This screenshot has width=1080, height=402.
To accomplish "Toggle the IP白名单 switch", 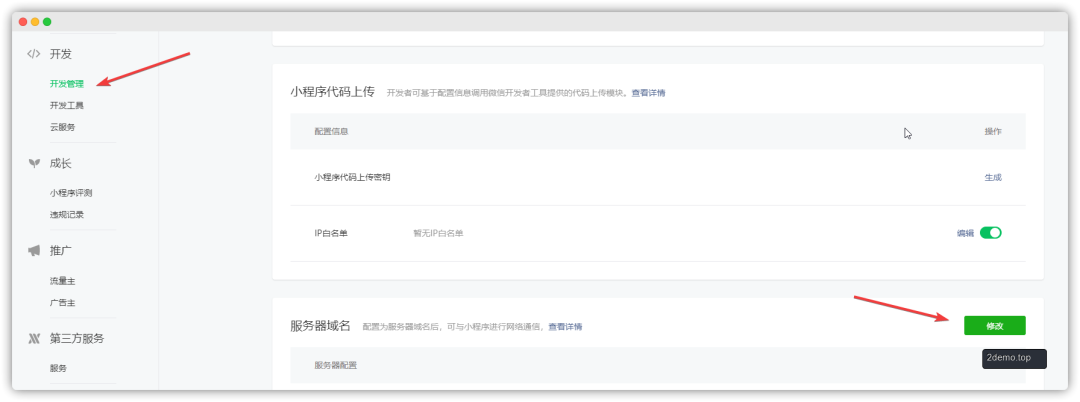I will click(x=990, y=233).
